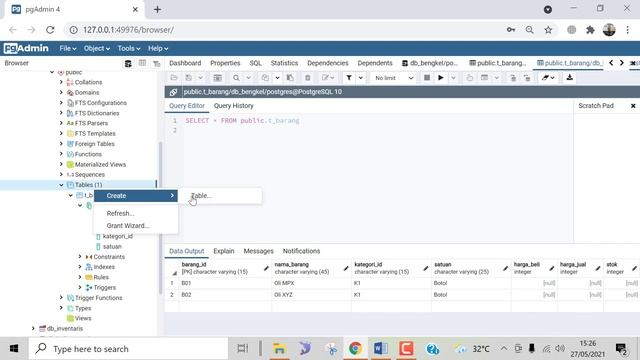Click the Filter funnel icon
This screenshot has height=360, width=640.
click(x=349, y=78)
